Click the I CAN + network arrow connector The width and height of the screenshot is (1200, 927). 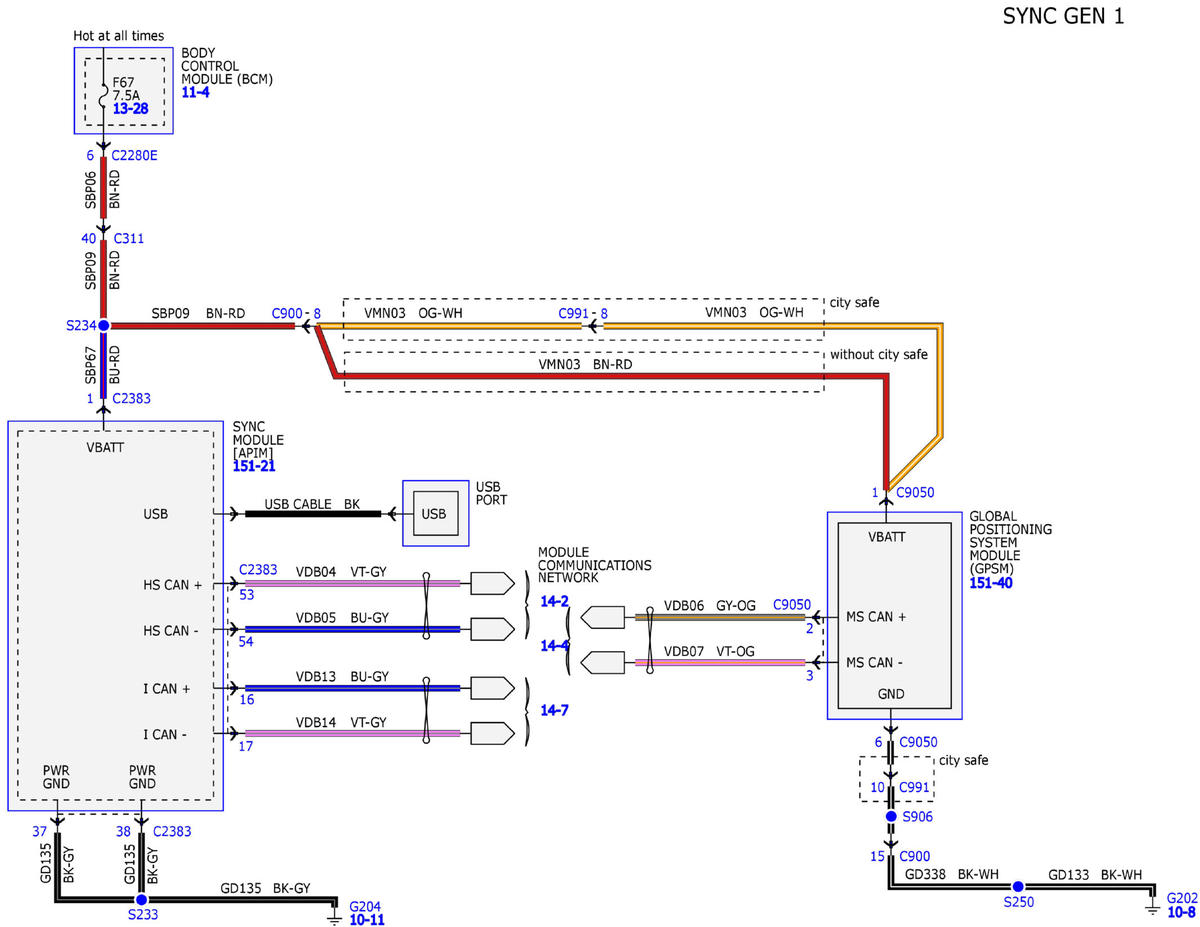pyautogui.click(x=490, y=688)
